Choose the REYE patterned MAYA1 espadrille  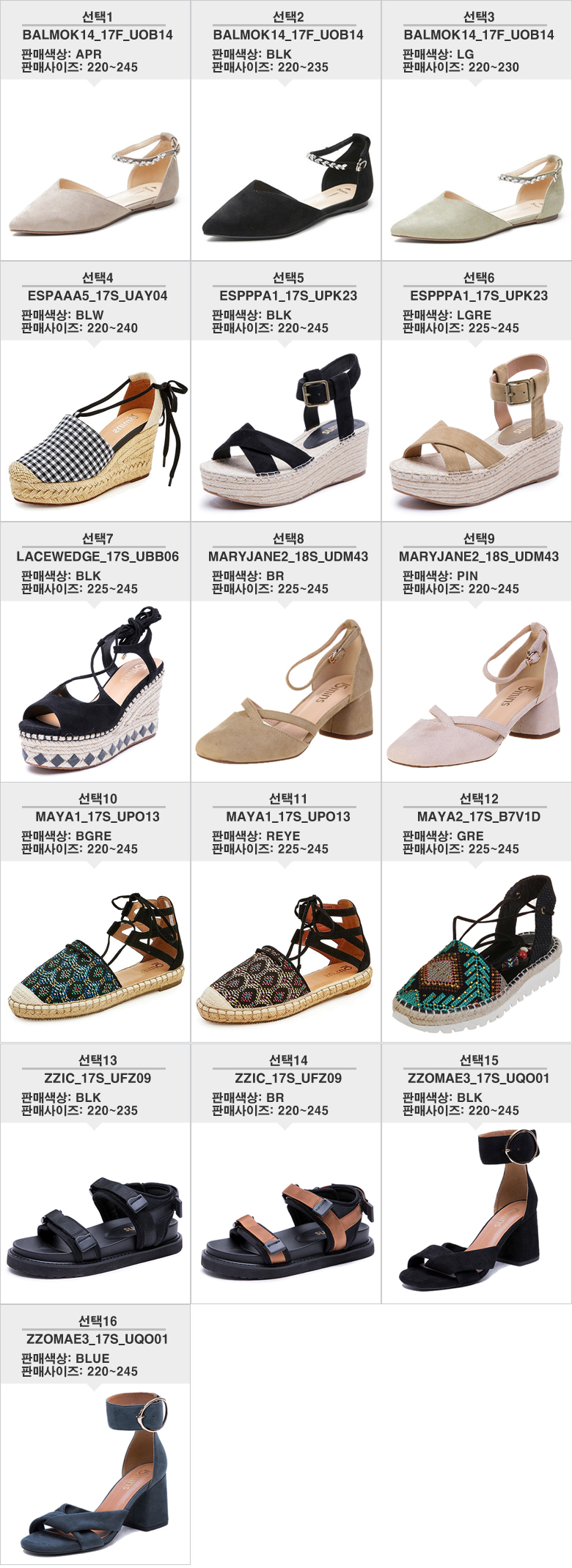(285, 958)
